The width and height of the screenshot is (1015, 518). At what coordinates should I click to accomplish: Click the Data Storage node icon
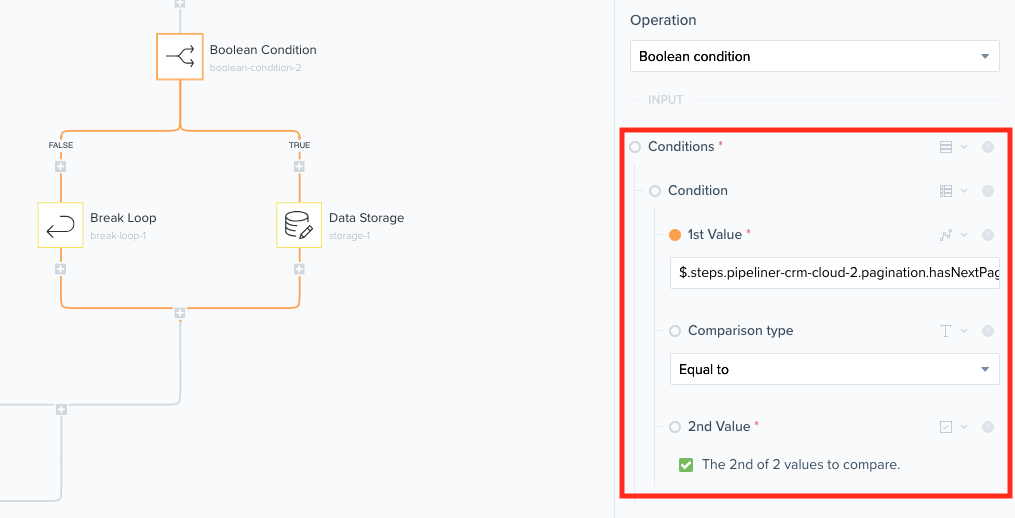pos(299,225)
